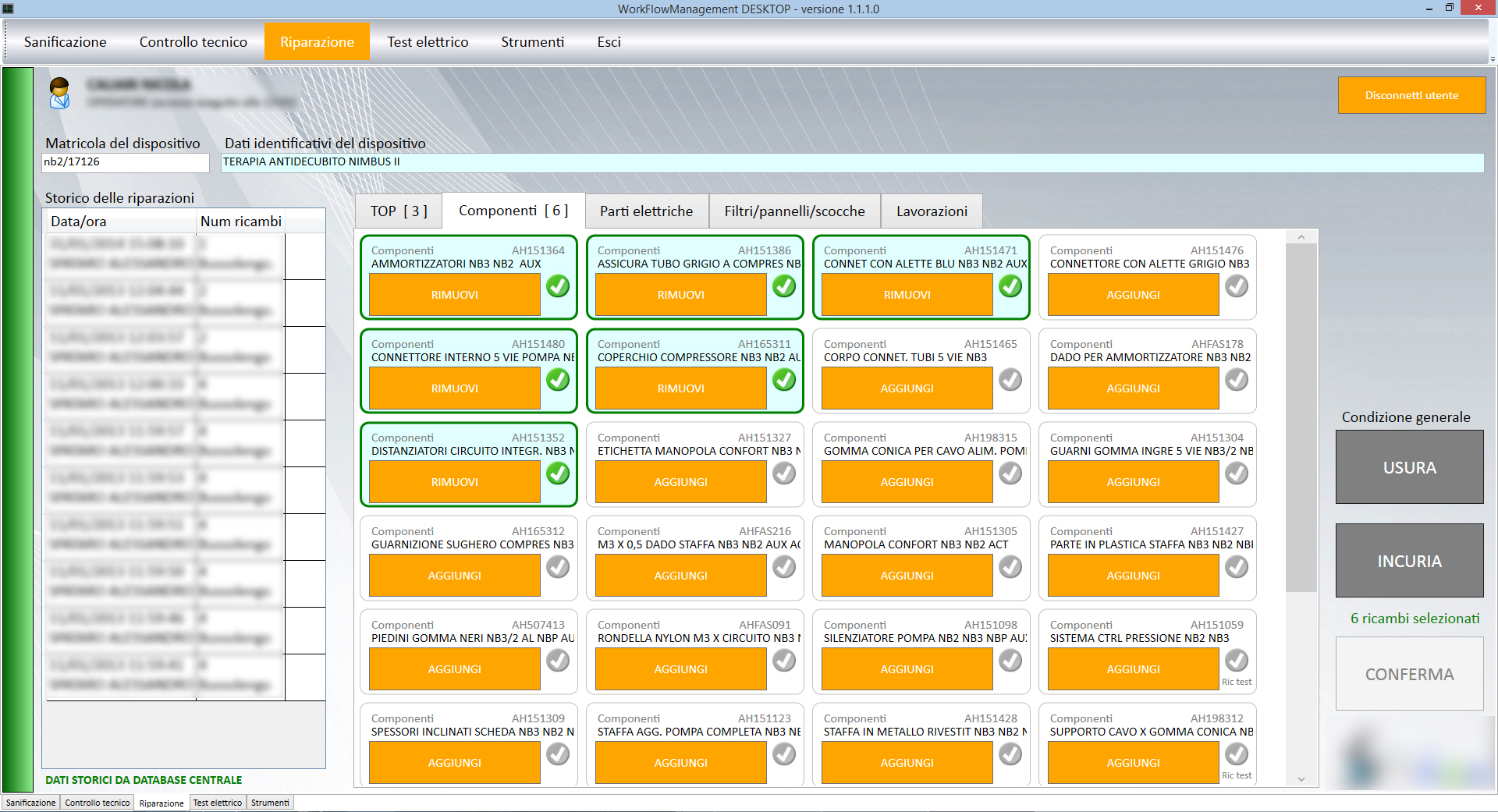
Task: Click the Esci menu item
Action: pos(609,42)
